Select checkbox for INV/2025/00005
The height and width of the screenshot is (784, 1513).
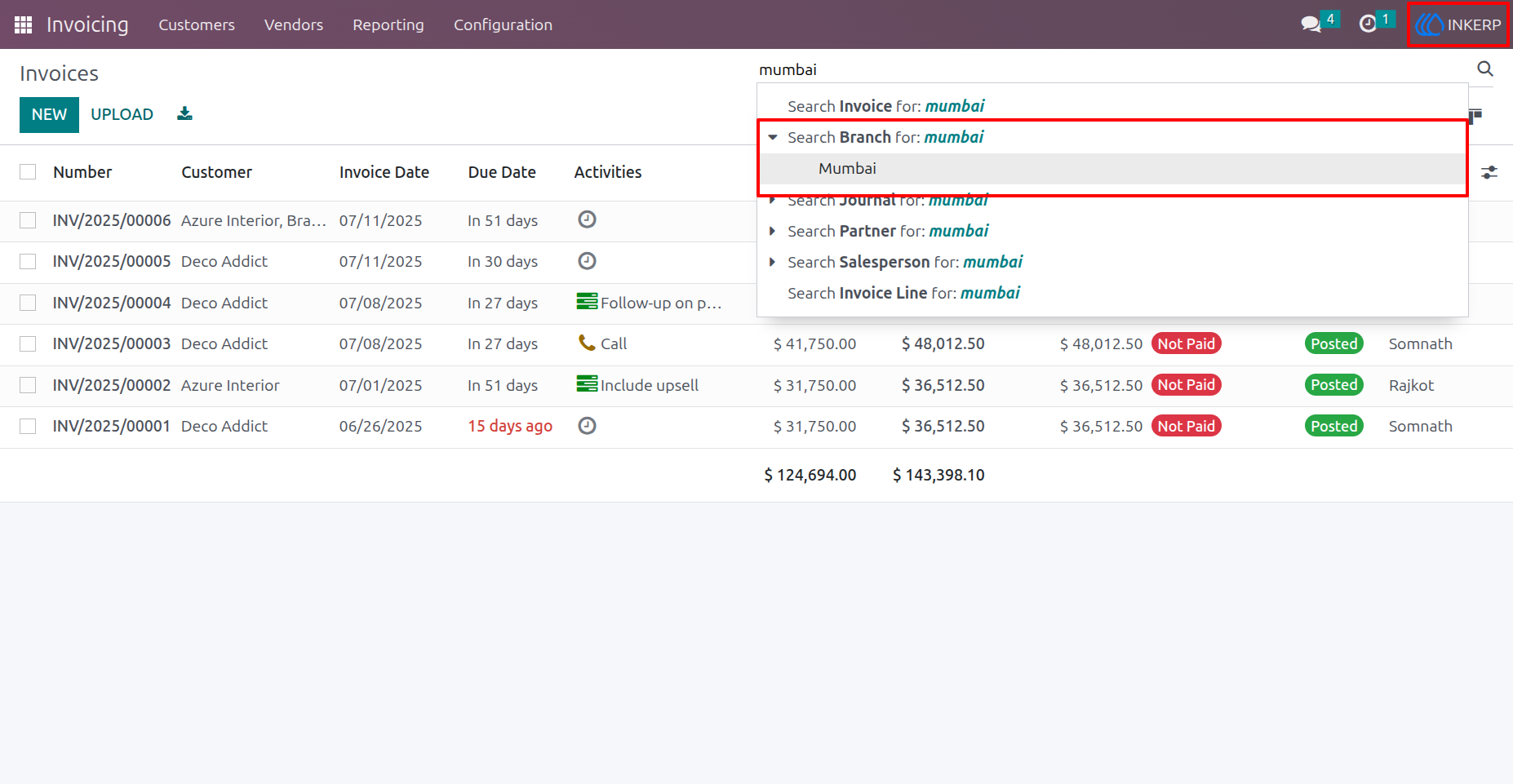point(28,261)
